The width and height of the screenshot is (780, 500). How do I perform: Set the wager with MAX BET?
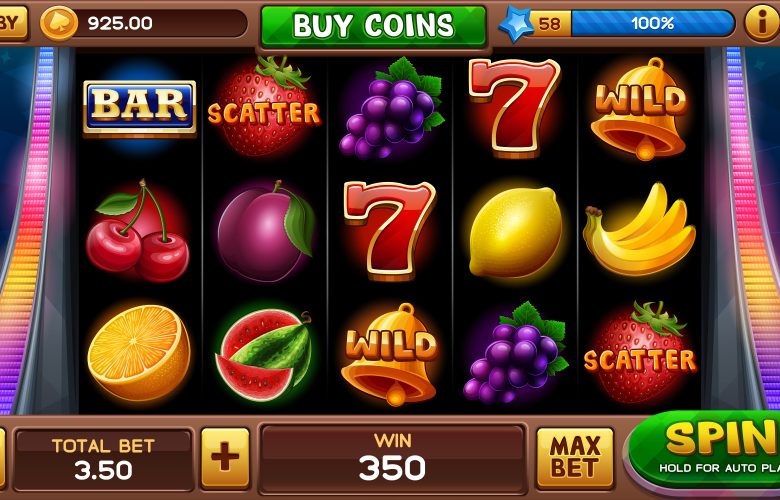point(575,458)
